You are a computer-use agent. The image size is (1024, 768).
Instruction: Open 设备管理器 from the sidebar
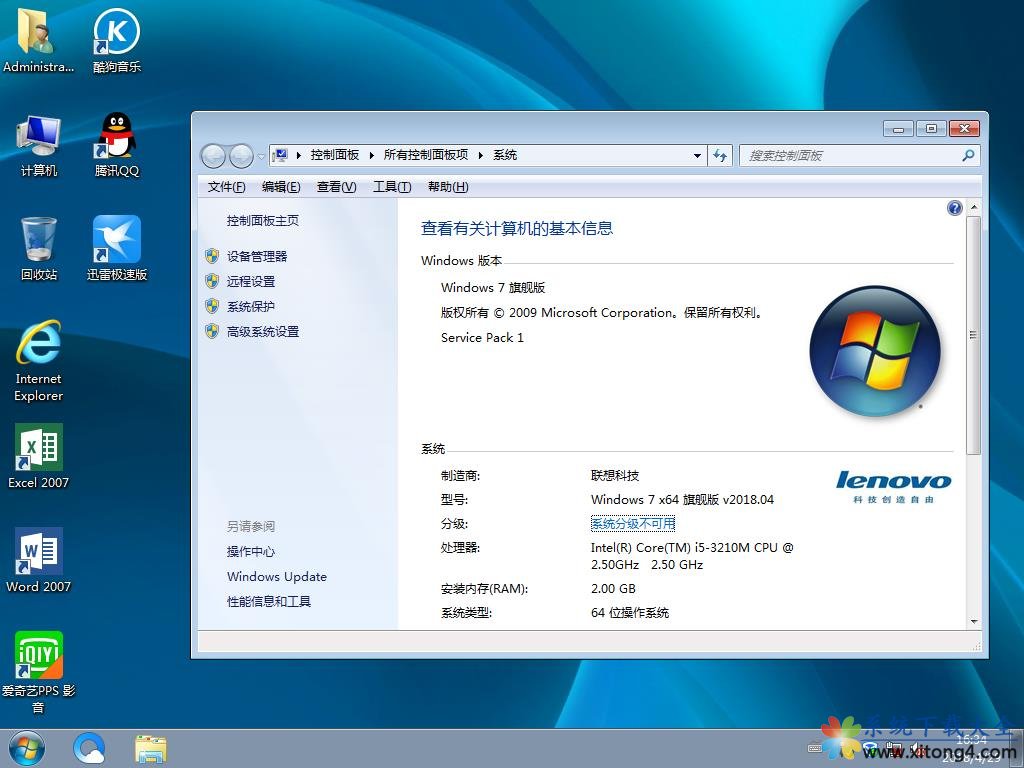[257, 257]
